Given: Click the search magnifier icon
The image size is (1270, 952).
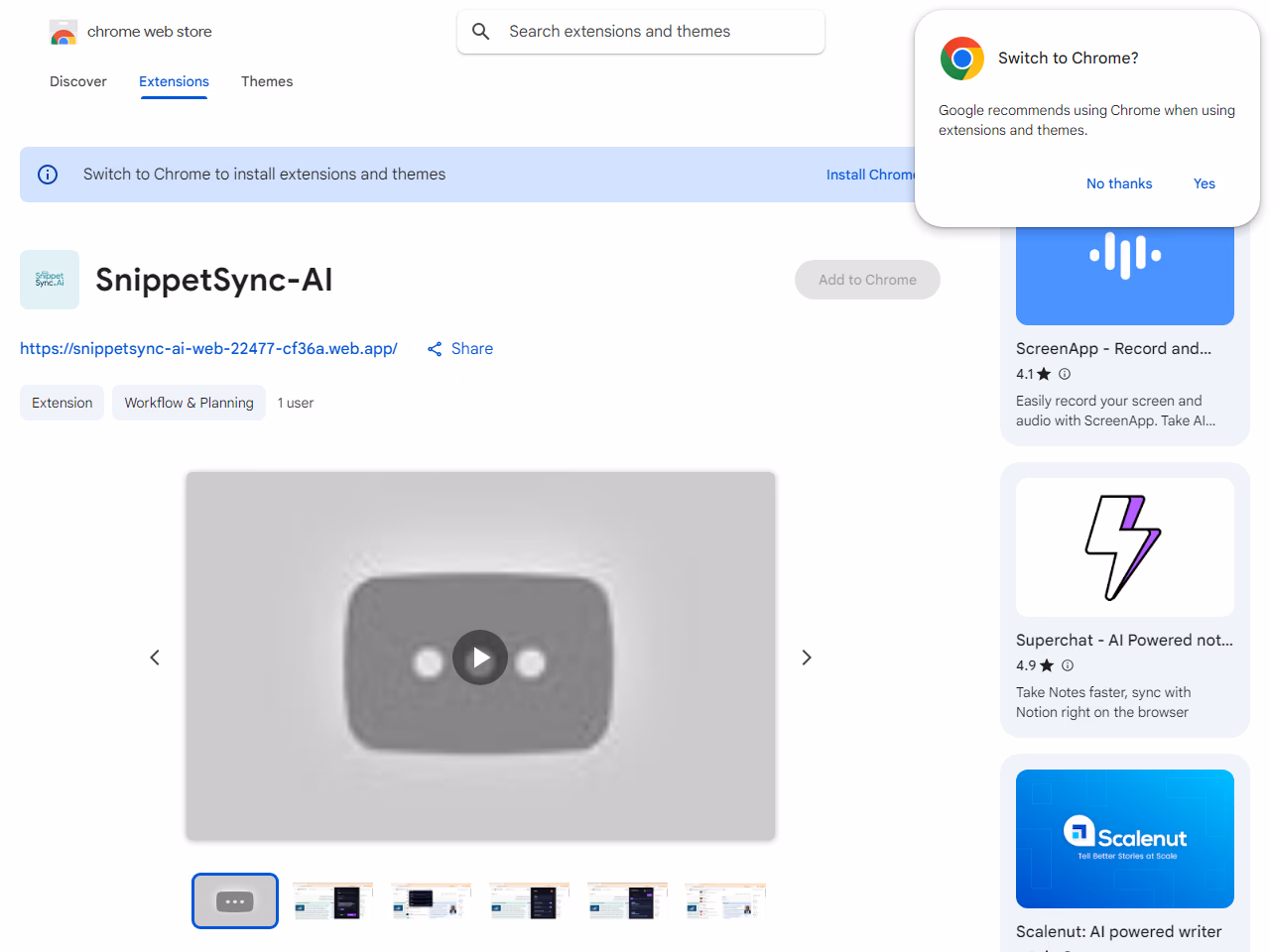Looking at the screenshot, I should (481, 32).
